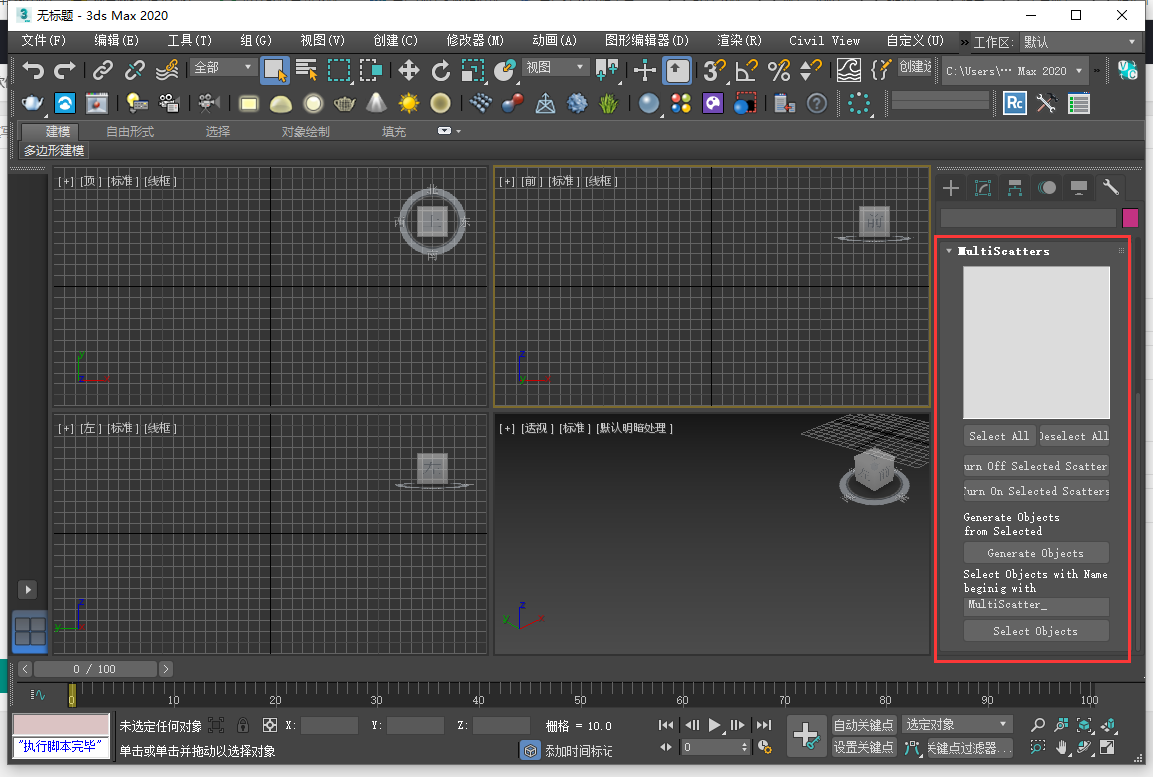Click the MultiScatter_ name input field
Screen dimensions: 1153x777
pyautogui.click(x=1036, y=605)
